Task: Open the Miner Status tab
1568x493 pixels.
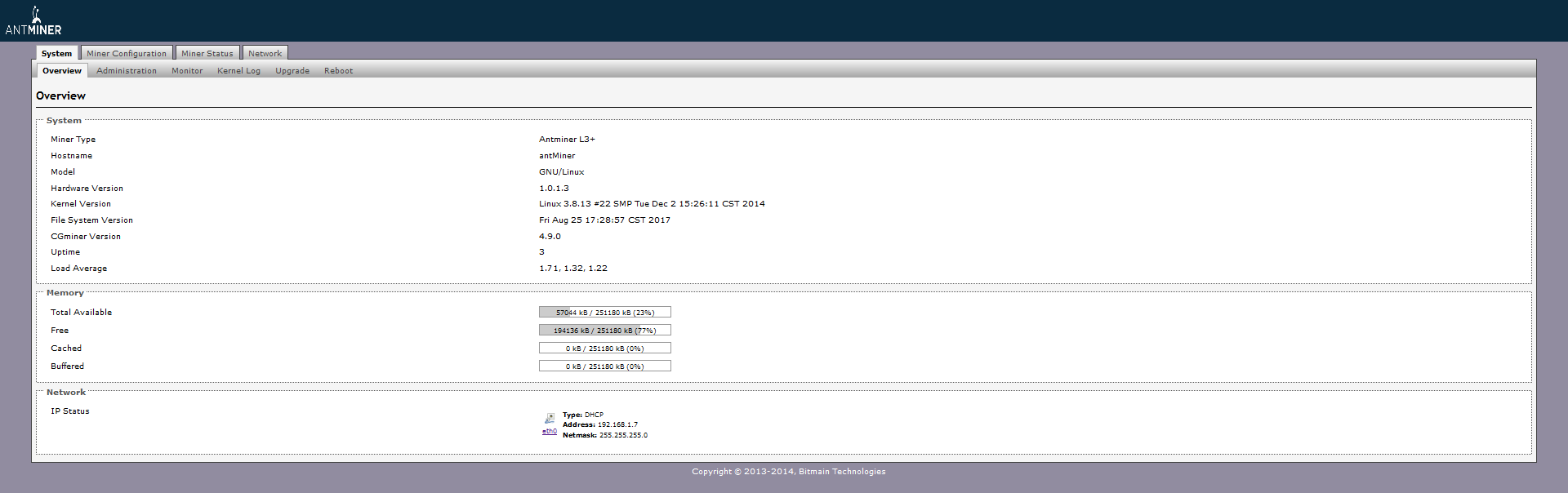Action: click(207, 53)
